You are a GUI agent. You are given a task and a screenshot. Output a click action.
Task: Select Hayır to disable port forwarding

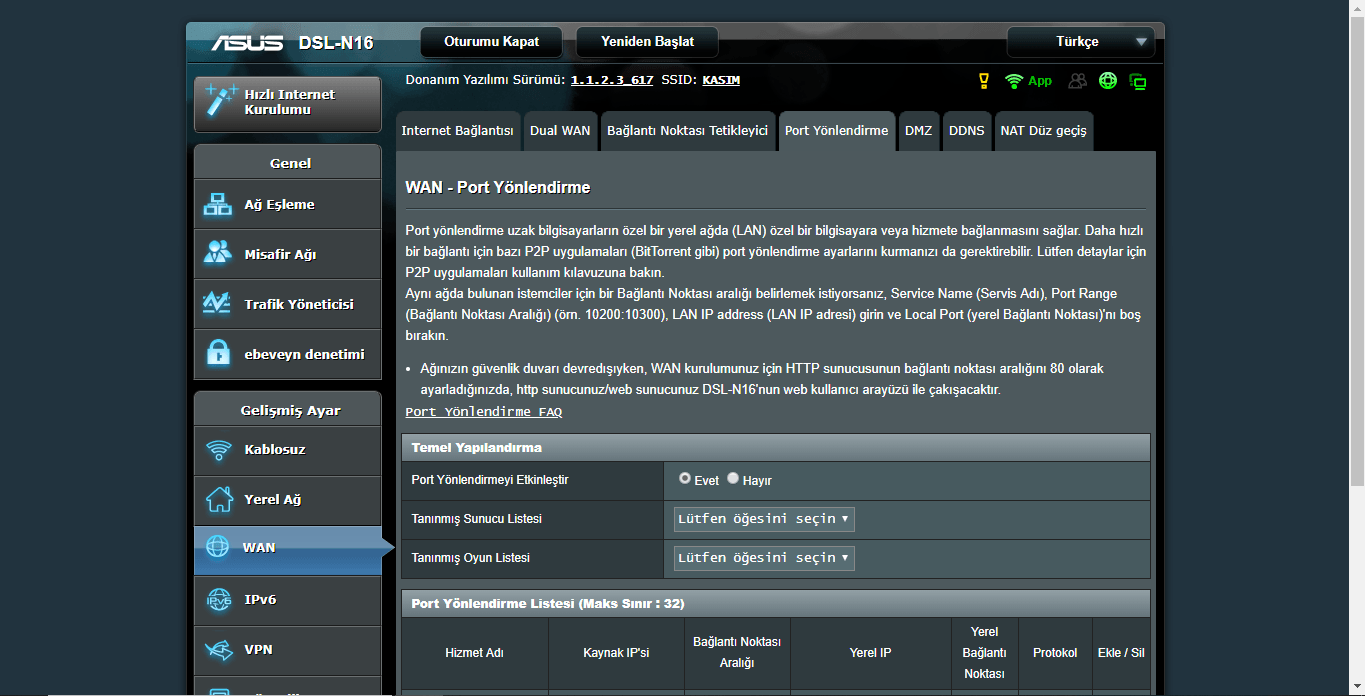point(733,479)
